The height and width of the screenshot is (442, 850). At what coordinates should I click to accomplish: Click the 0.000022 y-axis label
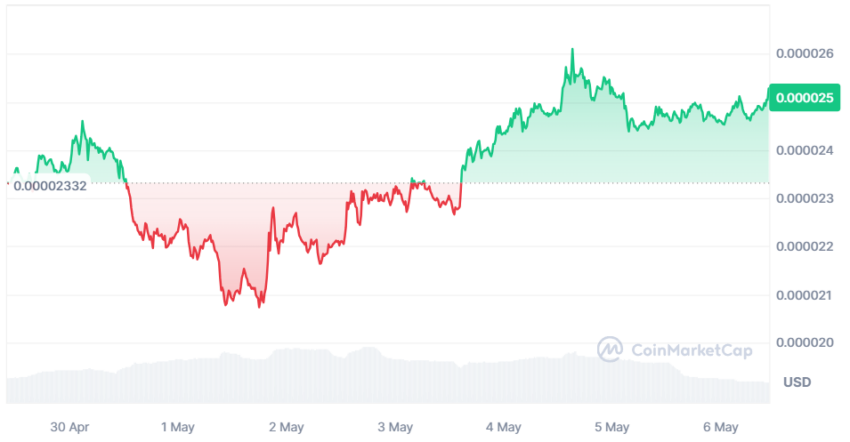[x=804, y=247]
